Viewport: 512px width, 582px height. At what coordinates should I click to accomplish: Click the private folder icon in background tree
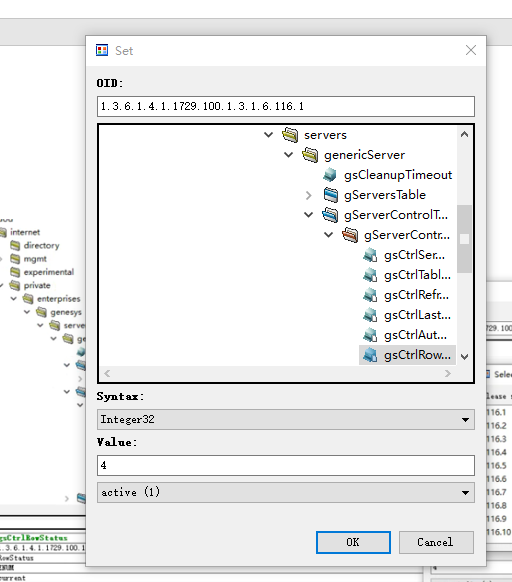coord(15,285)
